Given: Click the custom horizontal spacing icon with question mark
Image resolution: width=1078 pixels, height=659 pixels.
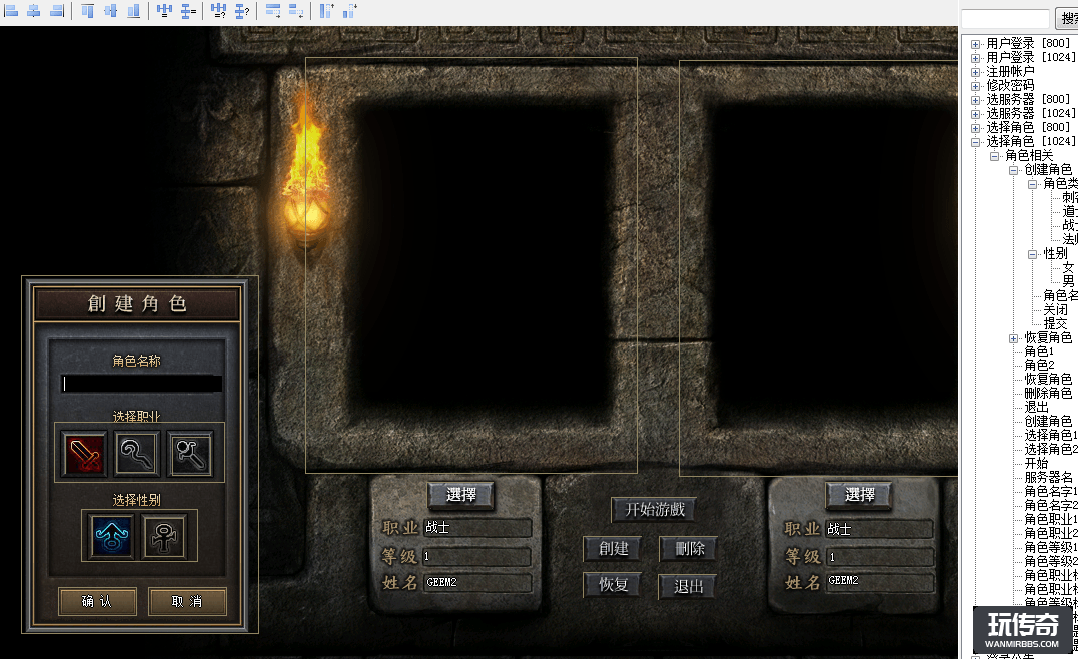Looking at the screenshot, I should [x=219, y=10].
